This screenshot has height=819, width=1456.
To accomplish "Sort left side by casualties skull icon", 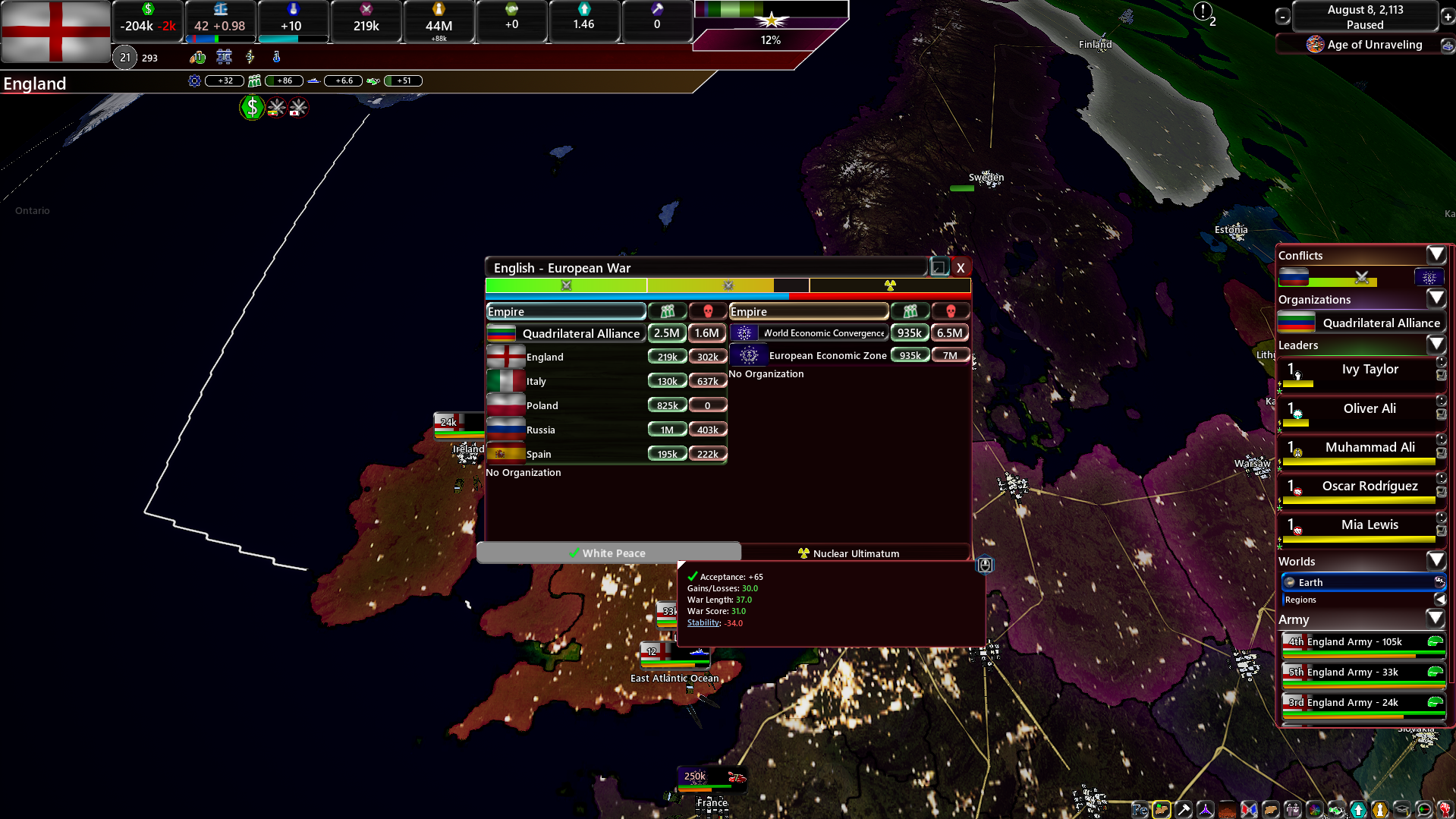I will (708, 311).
